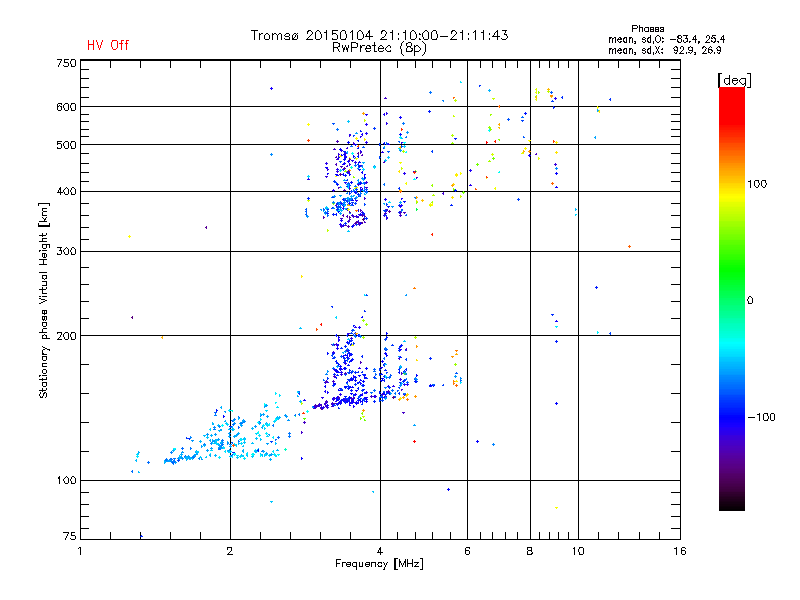Click the red 'HV Off' label
The width and height of the screenshot is (800, 600).
point(108,45)
